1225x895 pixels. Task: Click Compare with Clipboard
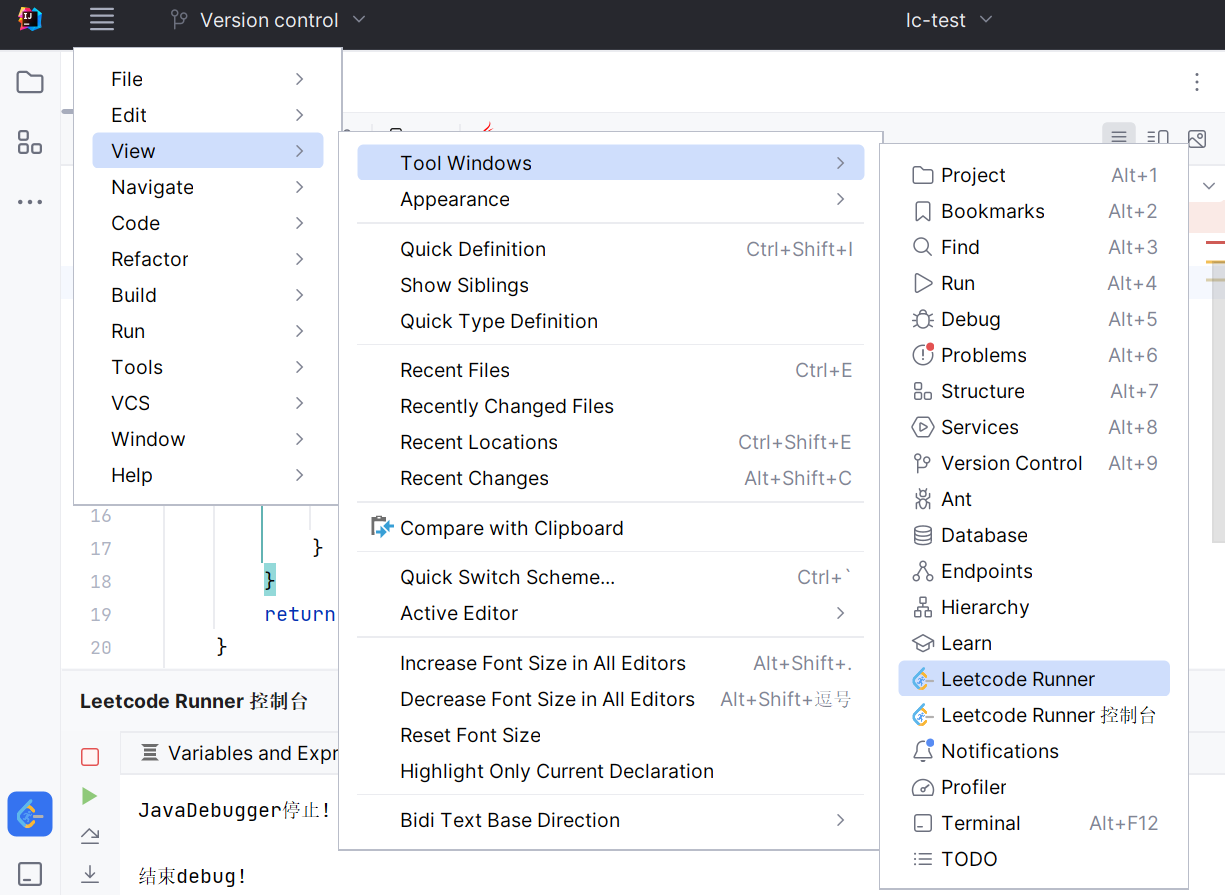511,528
